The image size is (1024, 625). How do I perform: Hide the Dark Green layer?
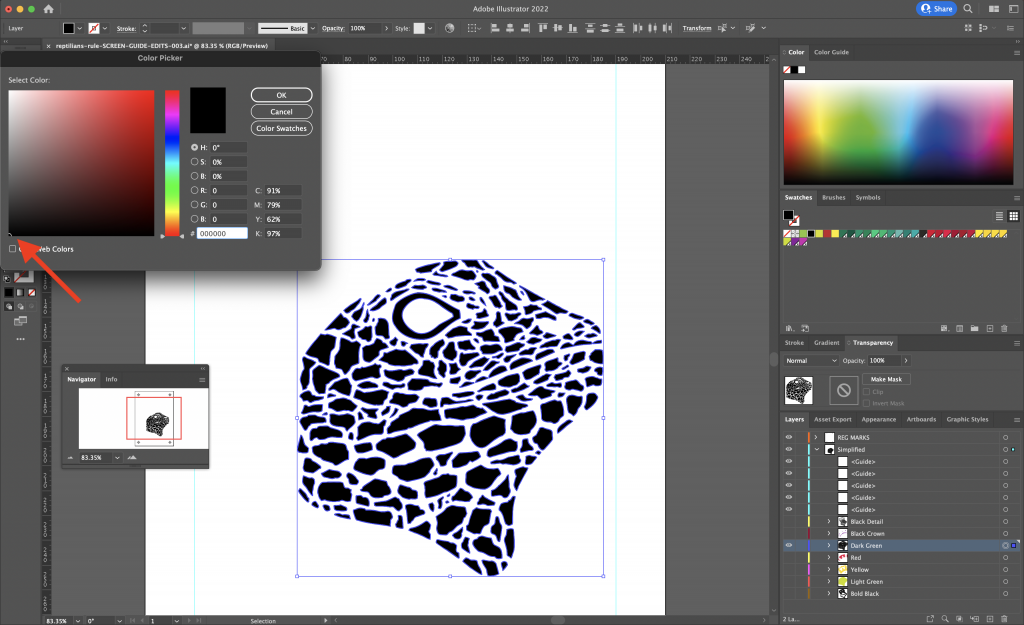click(x=789, y=545)
